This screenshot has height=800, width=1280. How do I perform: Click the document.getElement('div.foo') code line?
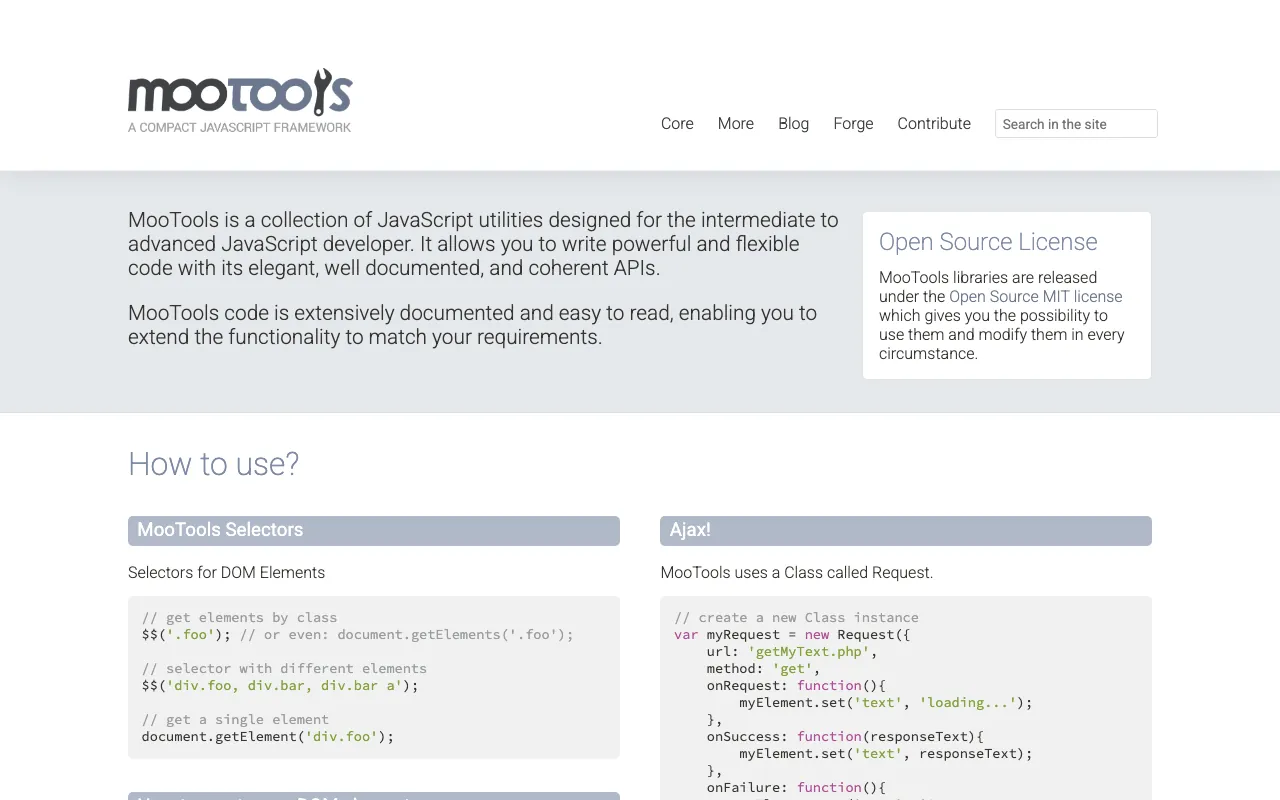click(x=268, y=737)
